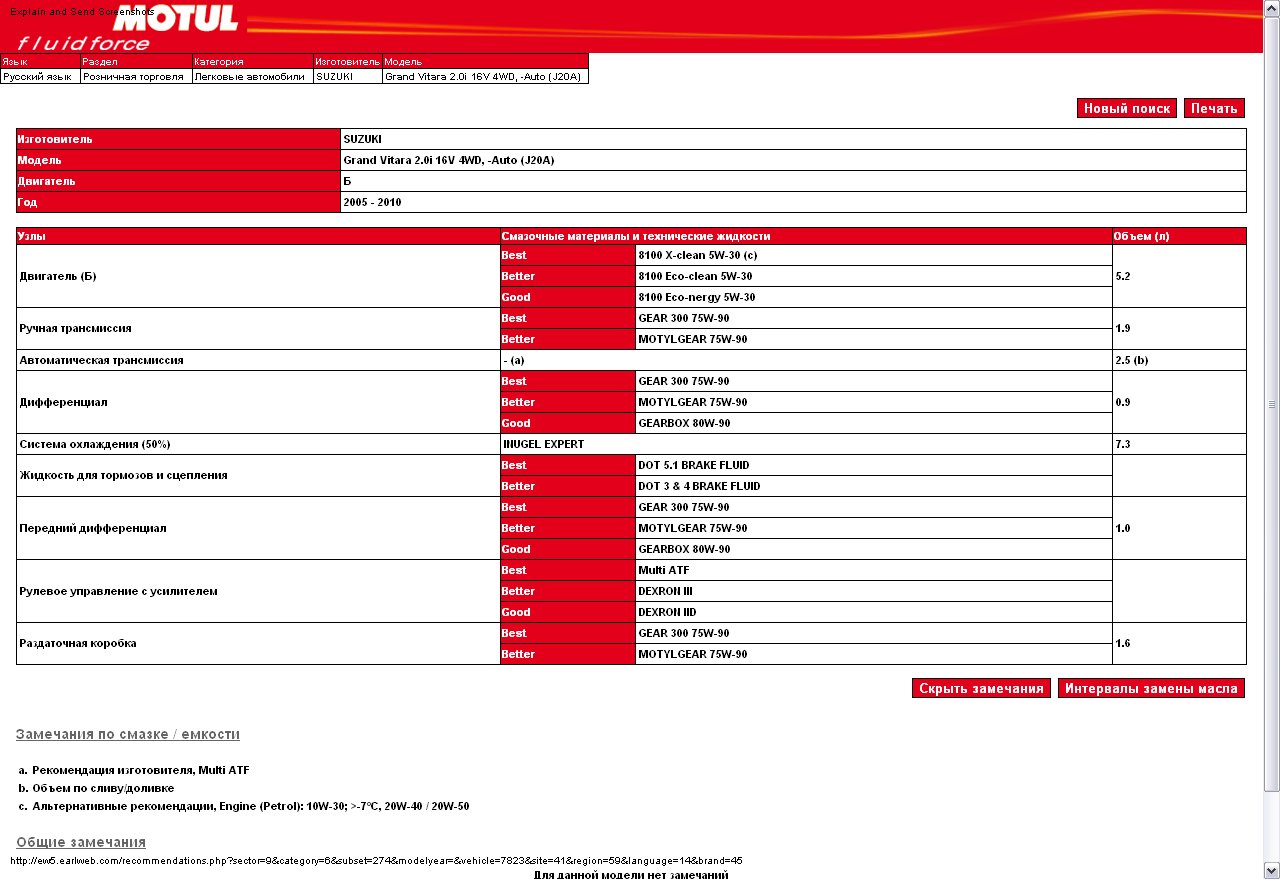Click note b Объем по сливу/доливке
Screen dimensions: 1280x879
click(96, 788)
